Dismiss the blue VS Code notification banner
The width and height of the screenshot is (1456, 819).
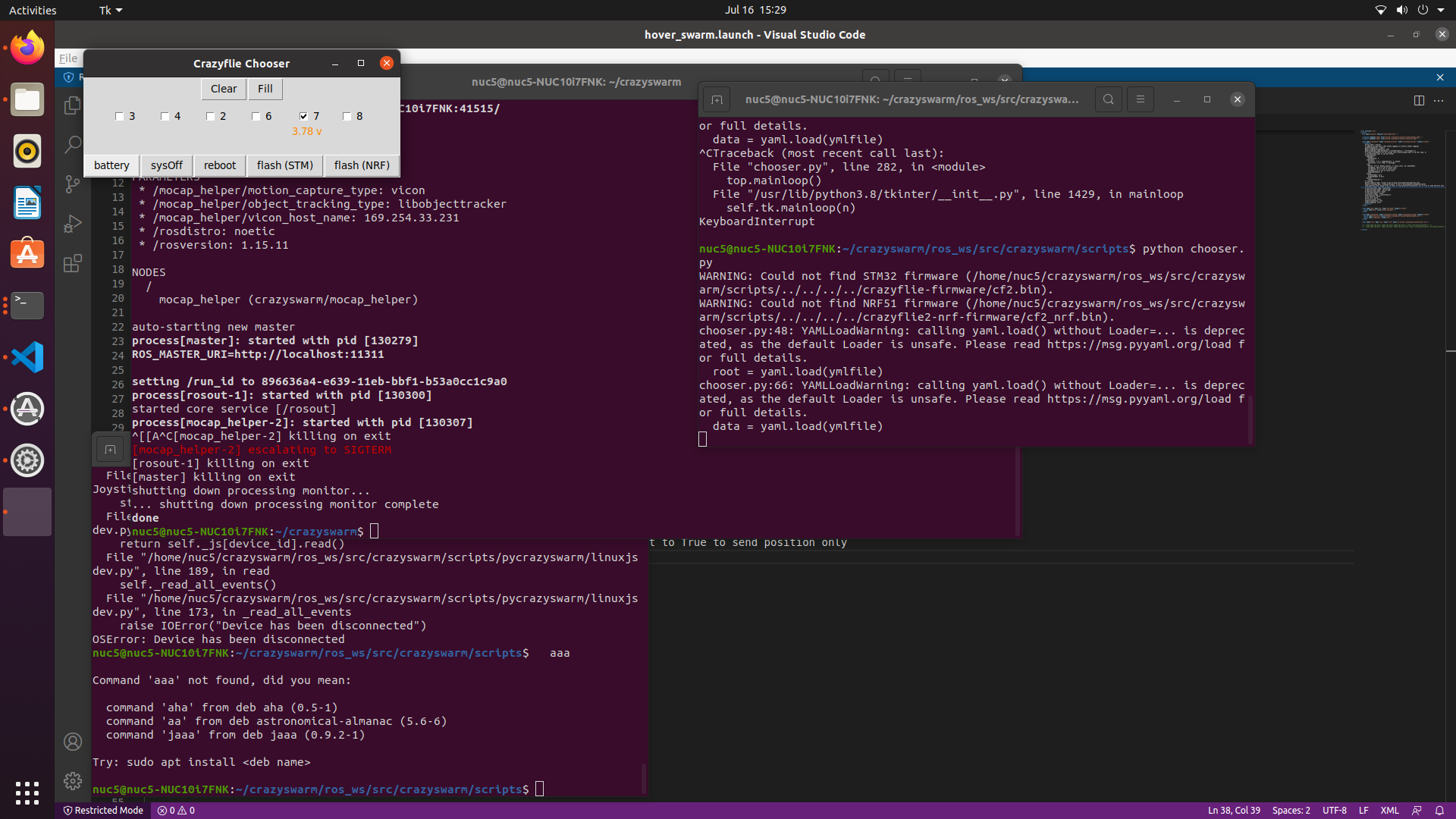pos(1440,77)
